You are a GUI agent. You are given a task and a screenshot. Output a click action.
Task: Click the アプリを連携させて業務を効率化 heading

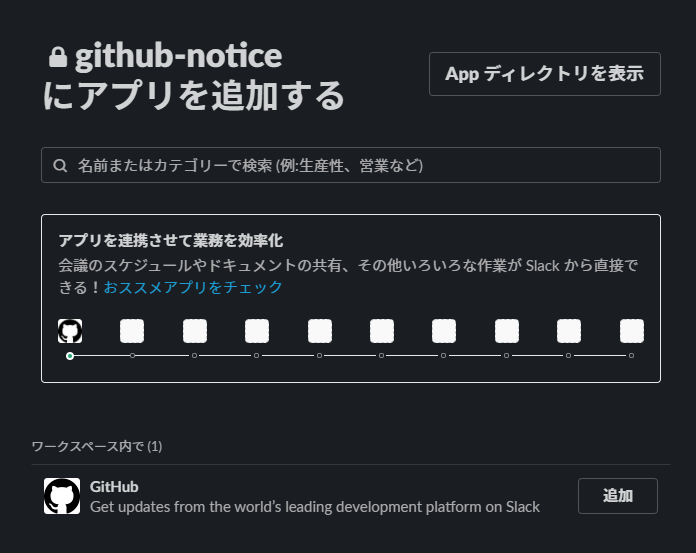(171, 241)
